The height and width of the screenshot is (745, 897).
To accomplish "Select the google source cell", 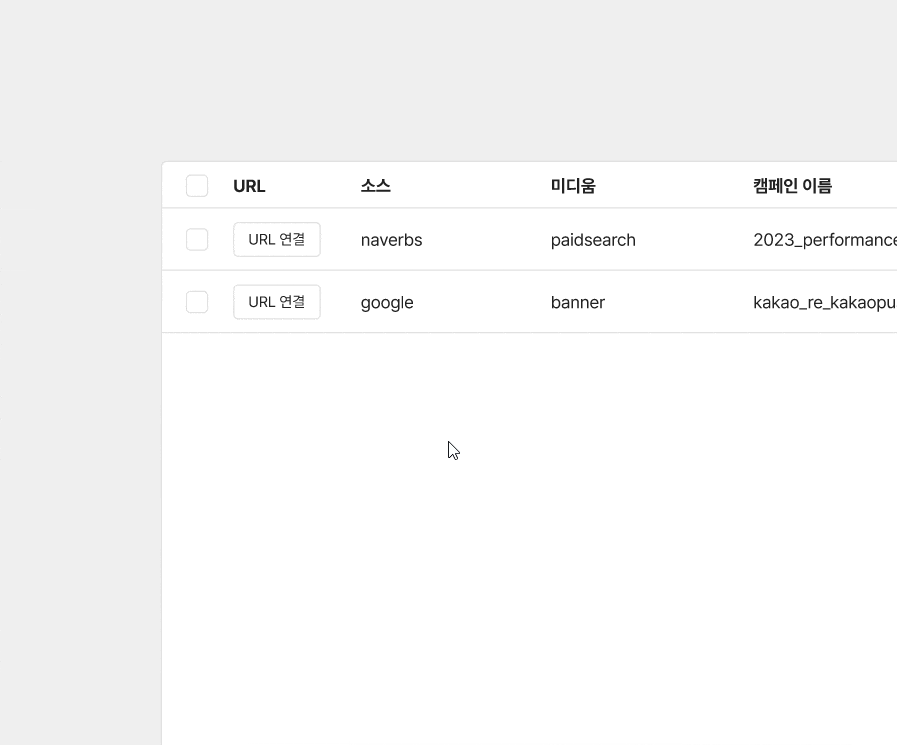I will [x=387, y=303].
